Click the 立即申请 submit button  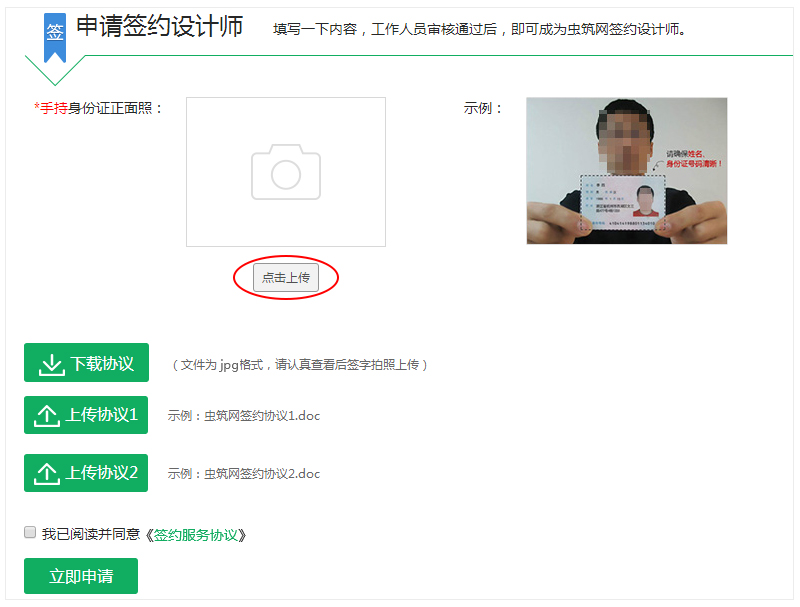pos(80,576)
